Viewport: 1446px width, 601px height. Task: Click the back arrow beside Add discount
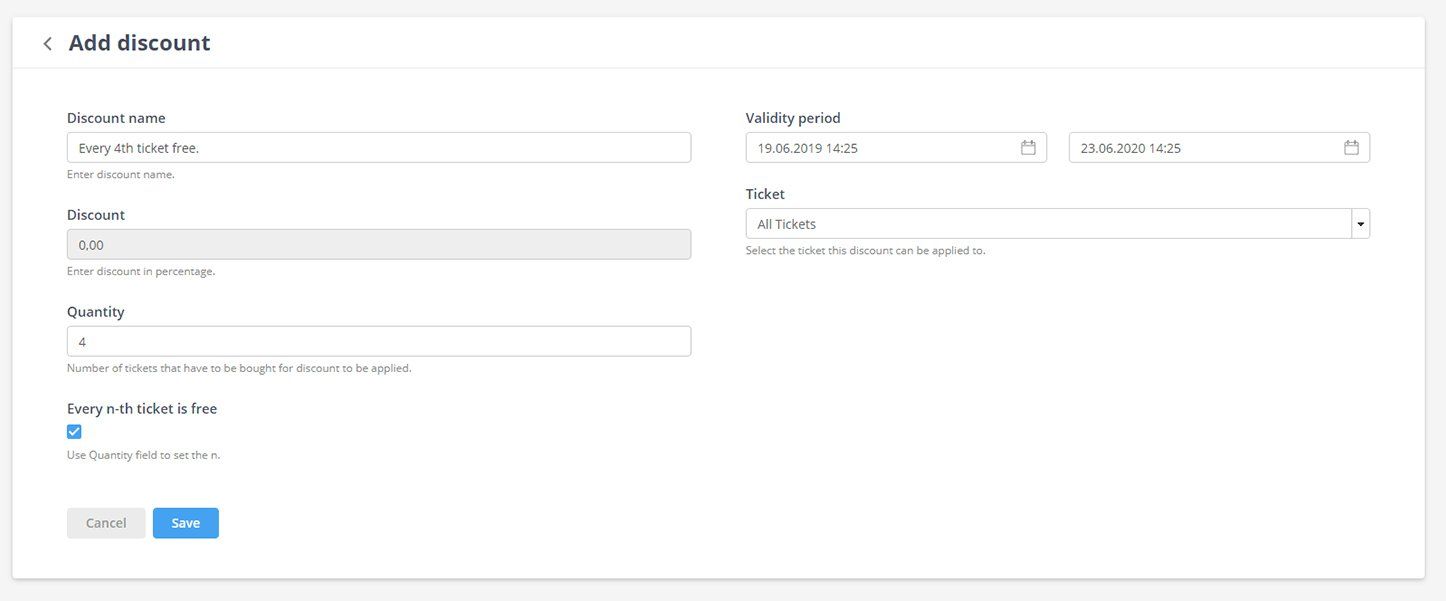[47, 44]
